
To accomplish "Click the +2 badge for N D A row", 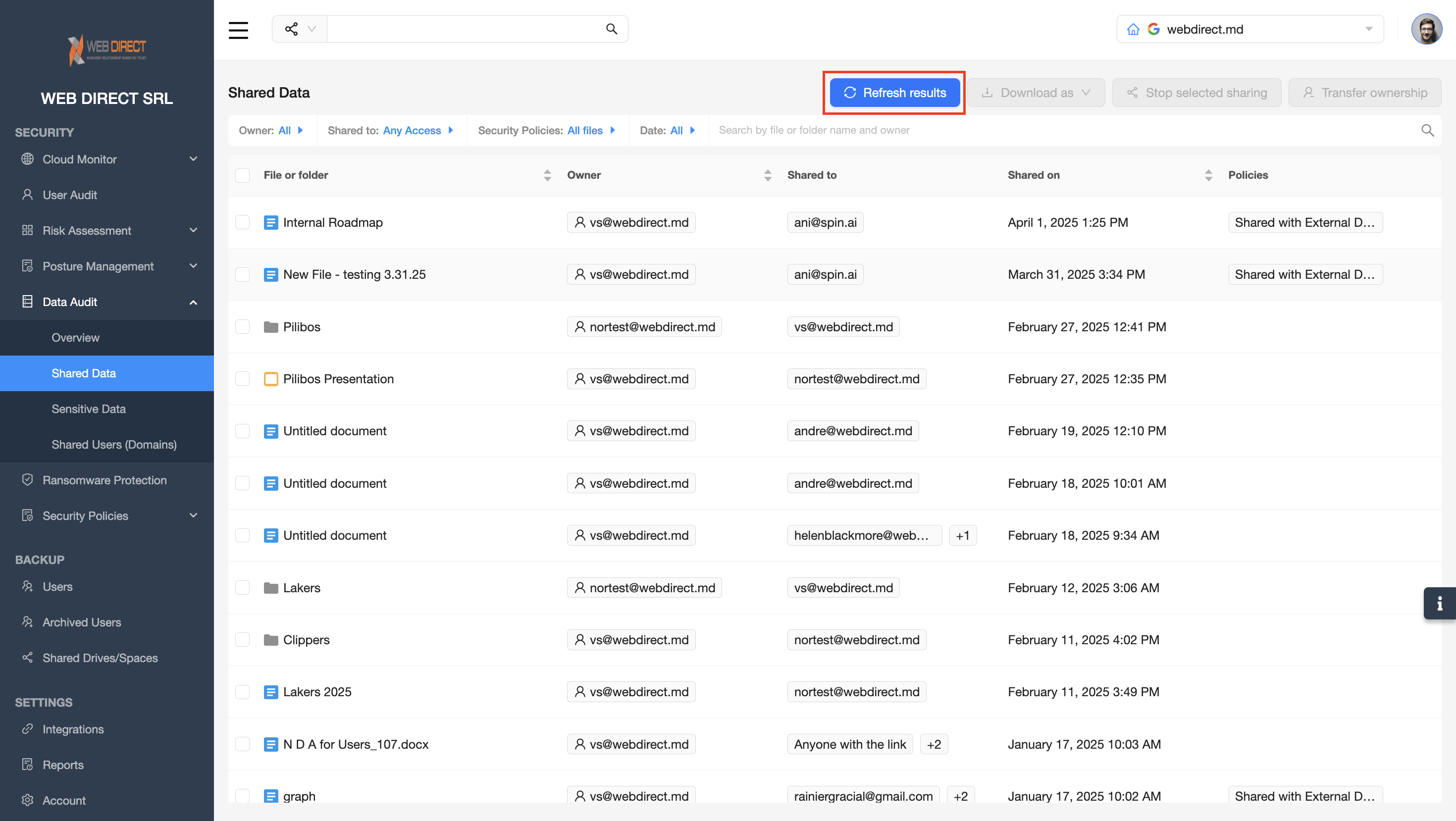I will 934,745.
